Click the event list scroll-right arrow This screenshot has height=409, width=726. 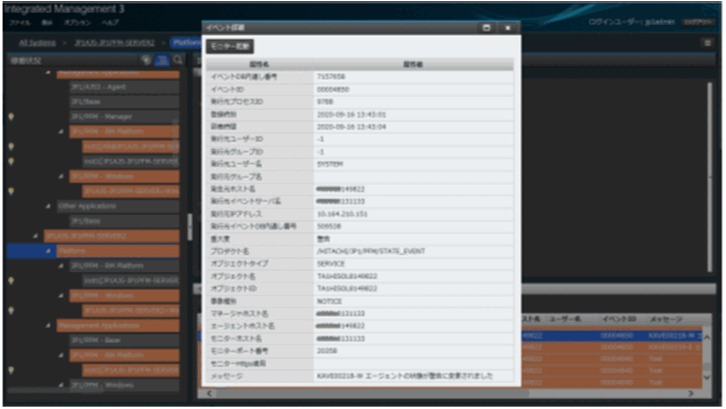[691, 393]
